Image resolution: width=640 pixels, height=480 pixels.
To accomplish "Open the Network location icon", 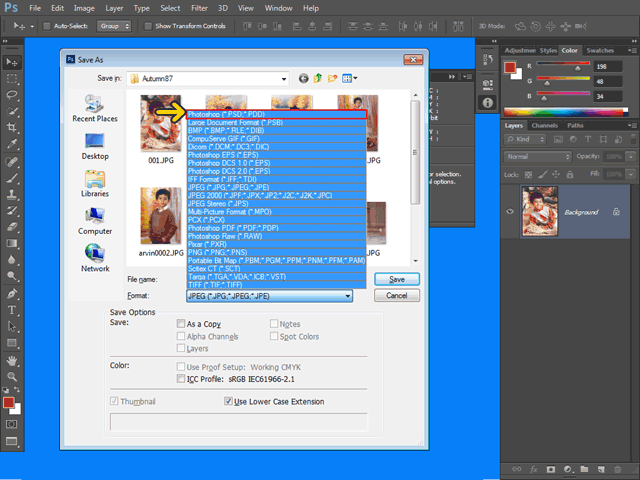I will click(x=95, y=259).
